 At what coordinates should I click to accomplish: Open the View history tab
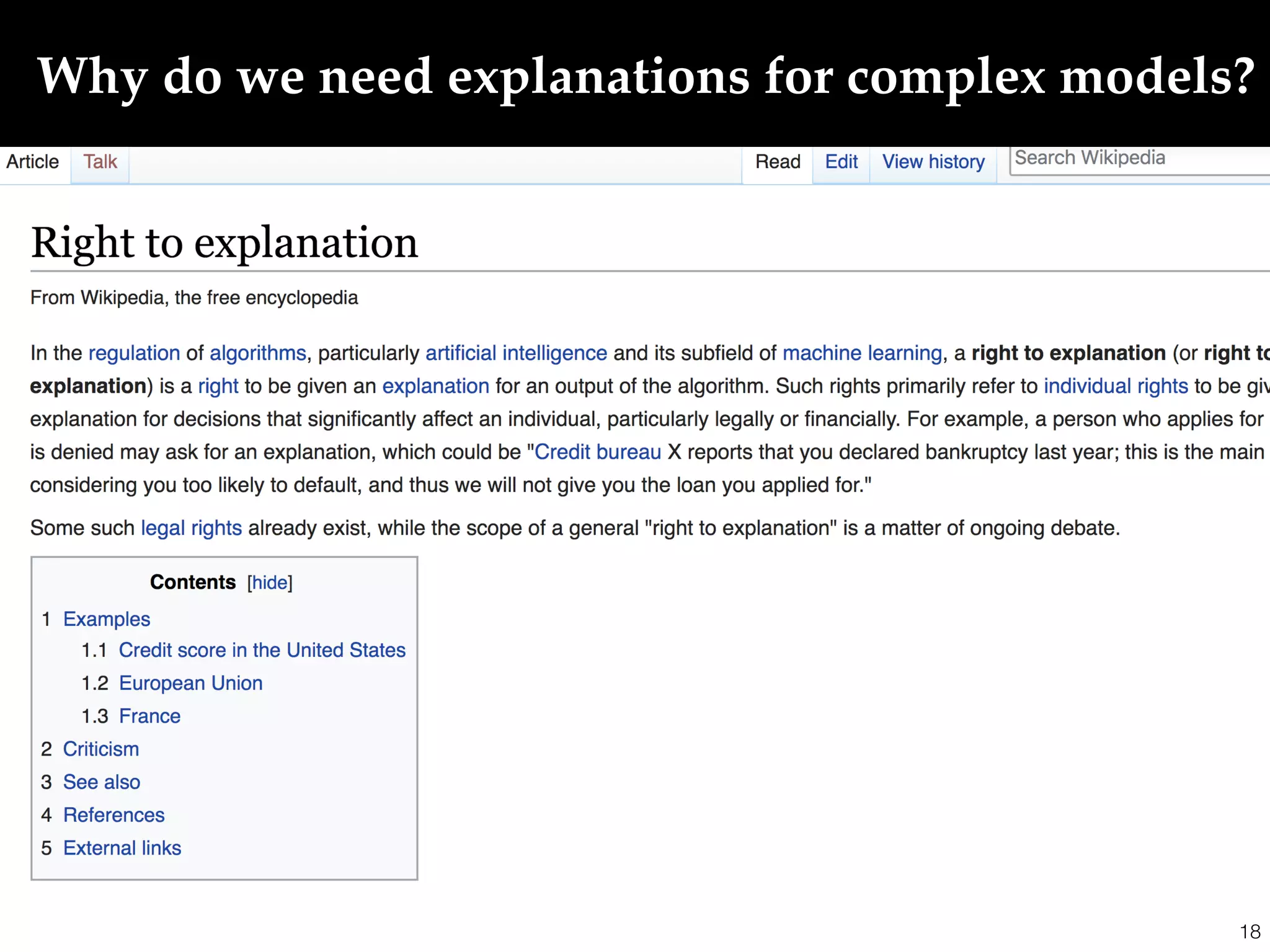point(933,162)
